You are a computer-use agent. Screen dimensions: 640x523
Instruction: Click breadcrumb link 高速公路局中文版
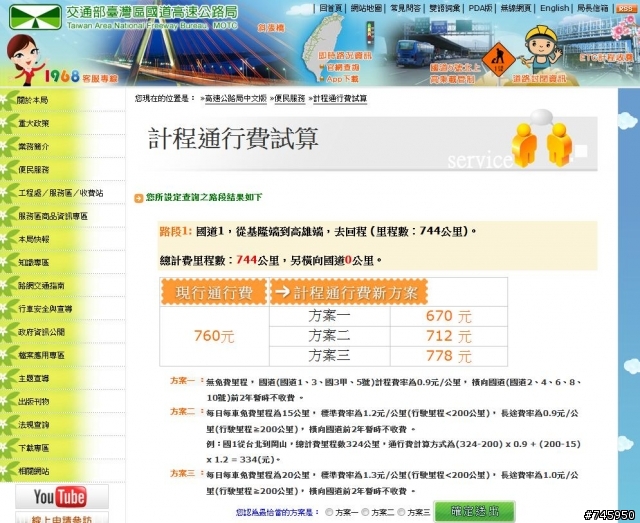pyautogui.click(x=236, y=99)
